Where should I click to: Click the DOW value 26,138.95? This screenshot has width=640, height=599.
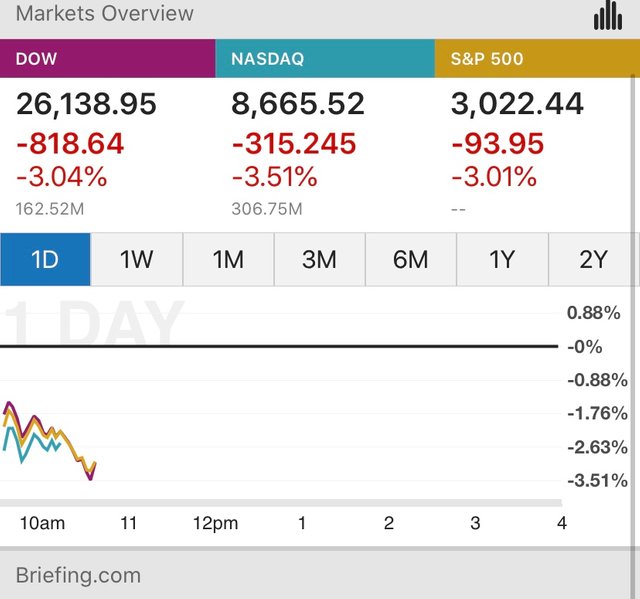point(86,104)
